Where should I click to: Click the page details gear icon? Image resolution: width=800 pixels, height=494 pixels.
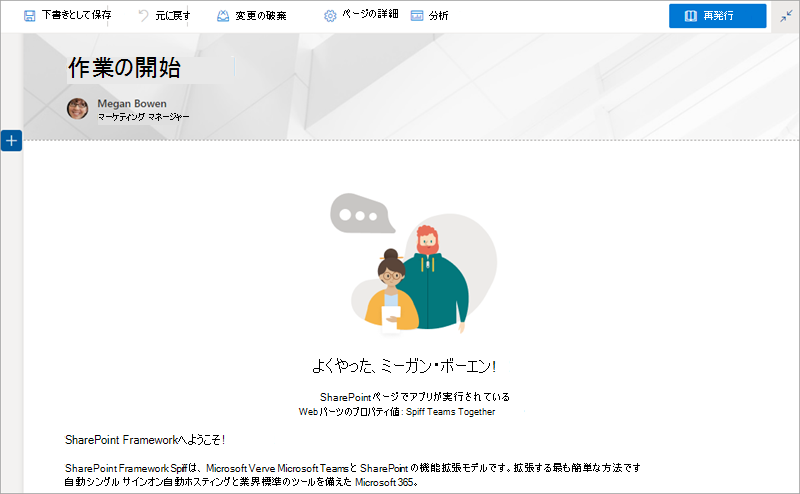[330, 16]
